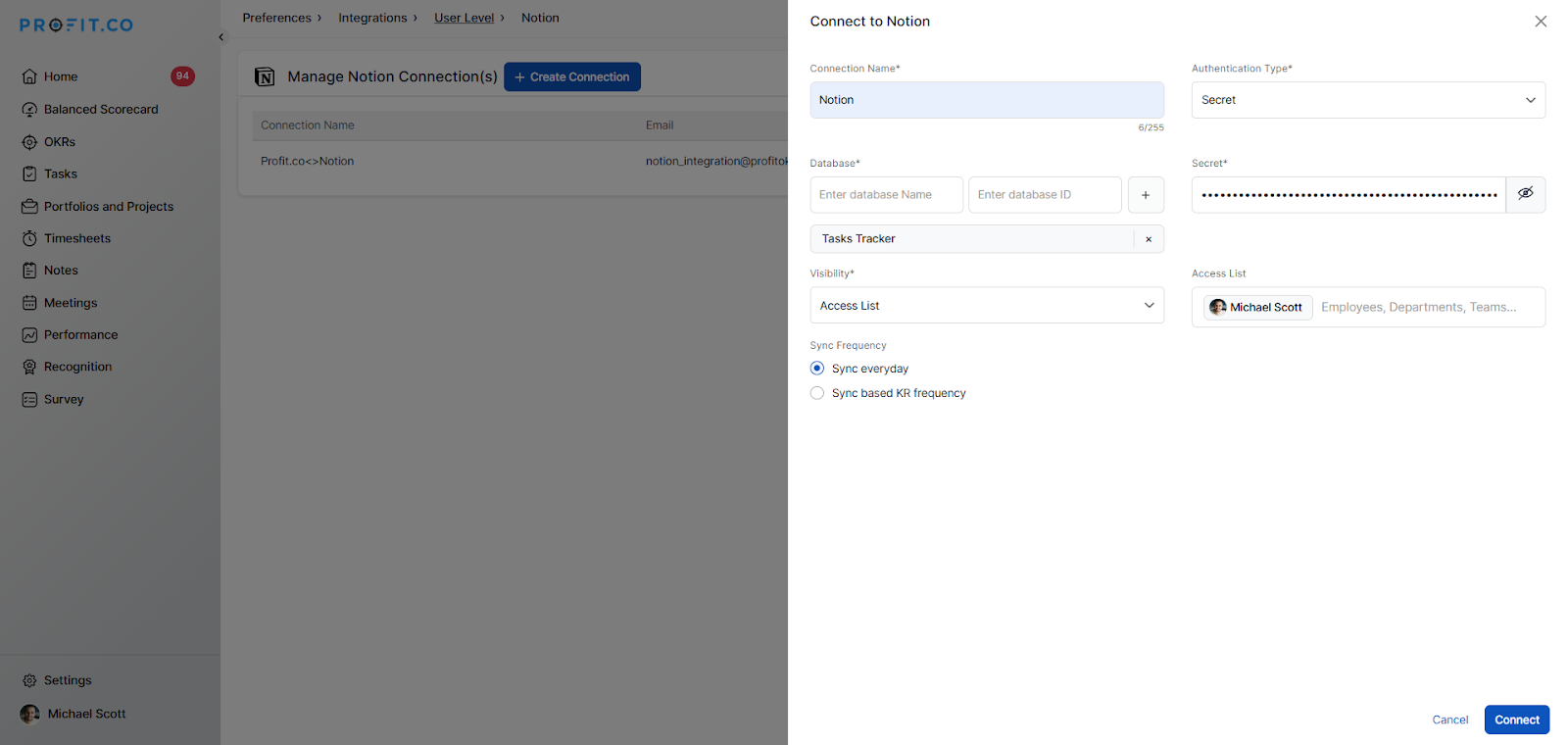Viewport: 1568px width, 745px height.
Task: Select Sync based KR frequency option
Action: point(817,393)
